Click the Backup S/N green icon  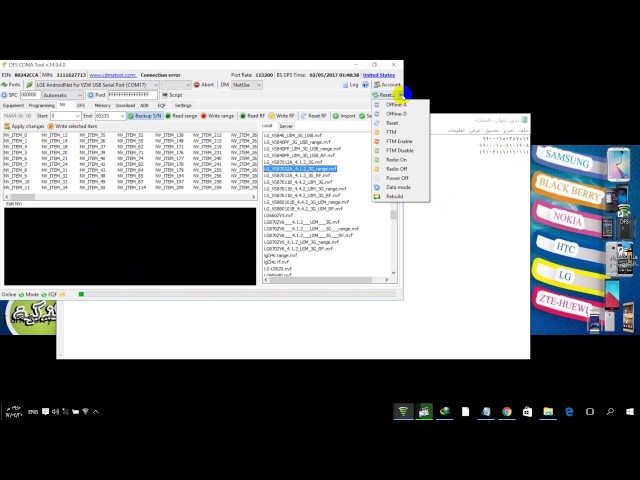coord(131,116)
